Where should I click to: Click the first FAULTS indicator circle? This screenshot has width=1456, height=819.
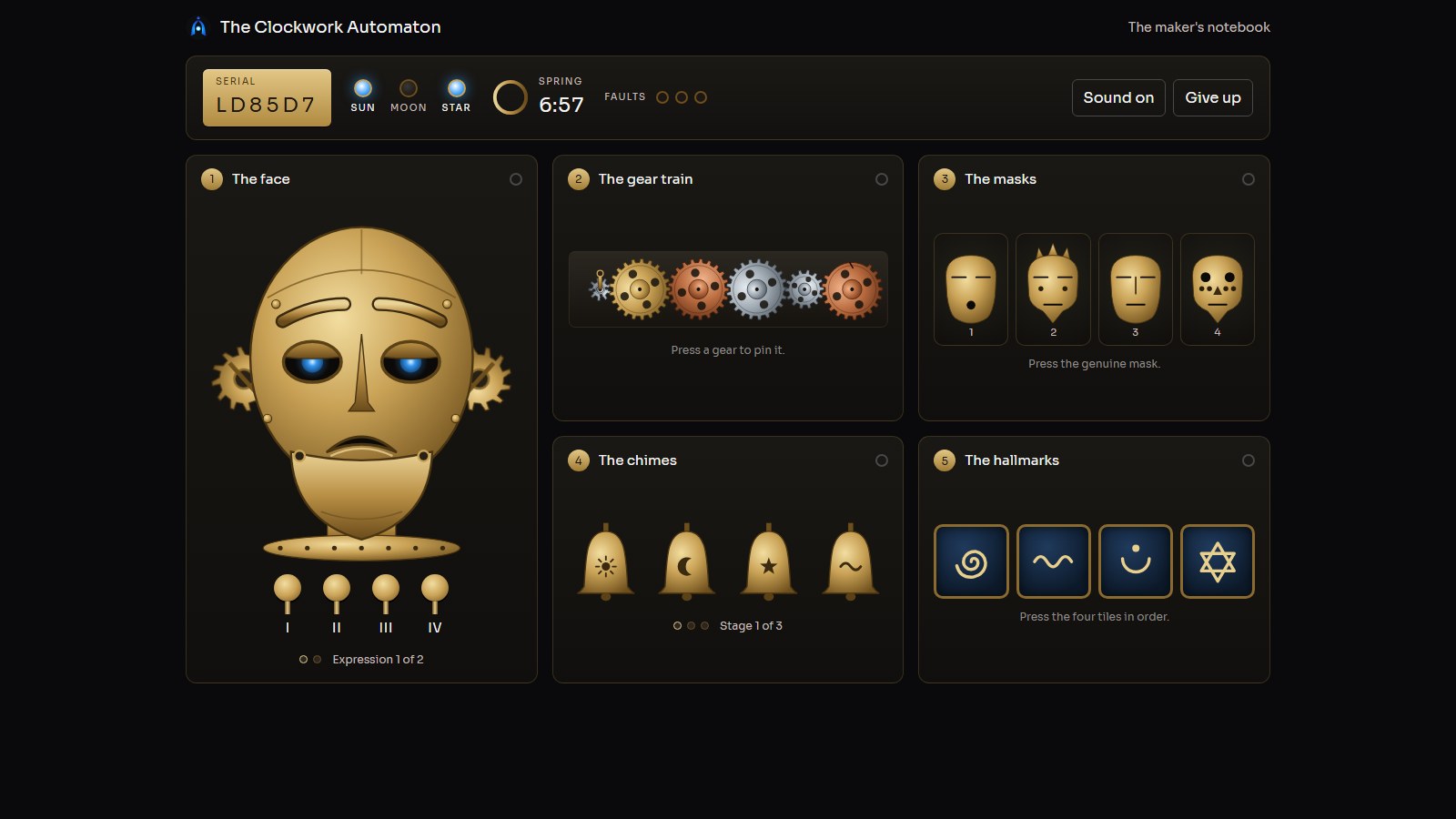click(662, 97)
